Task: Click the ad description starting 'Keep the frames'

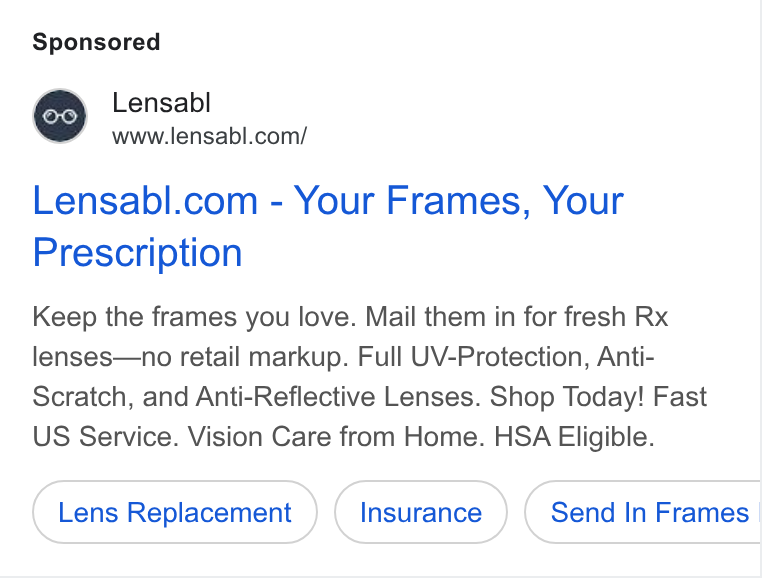Action: pos(369,376)
